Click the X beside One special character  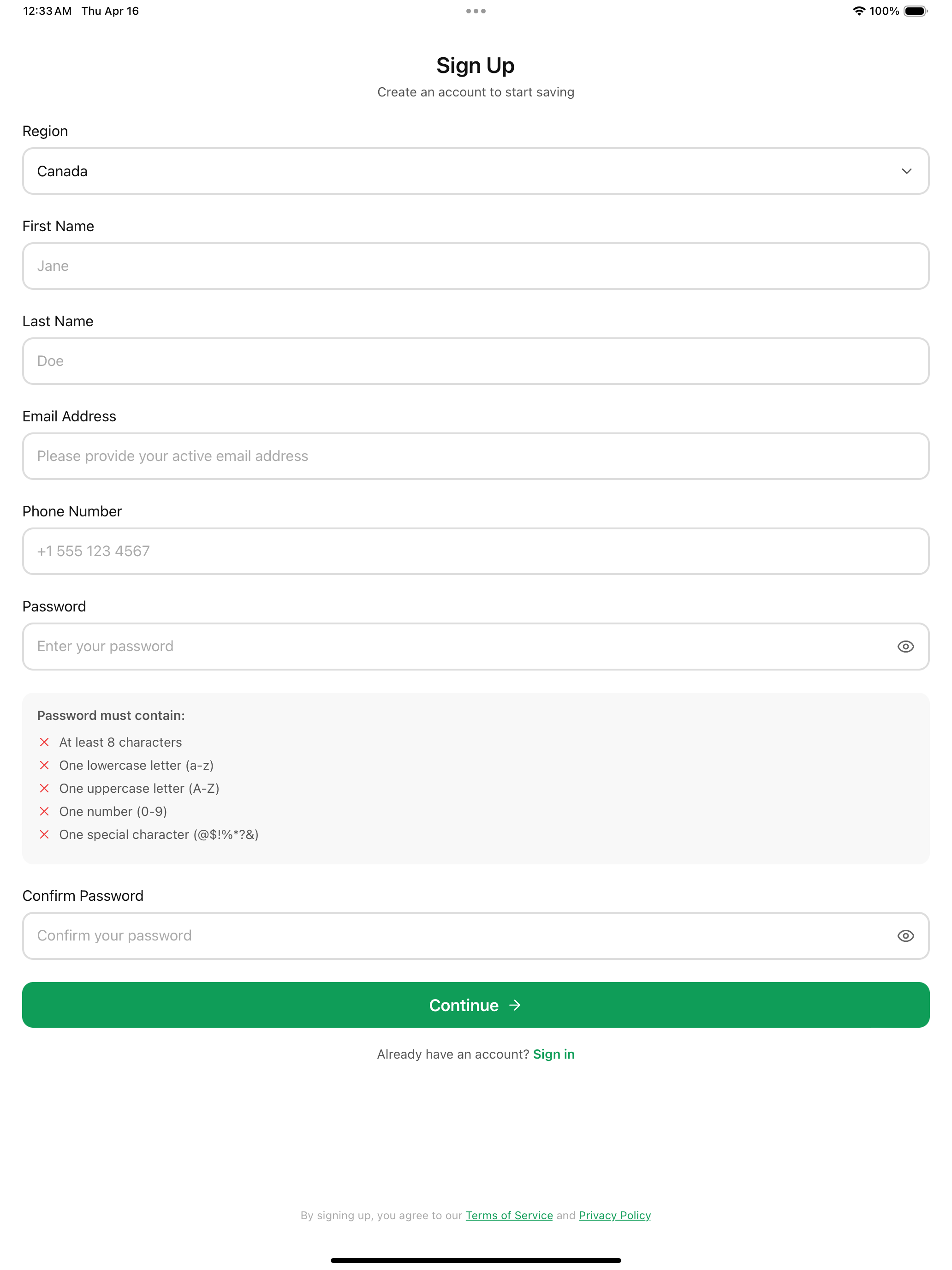[44, 834]
